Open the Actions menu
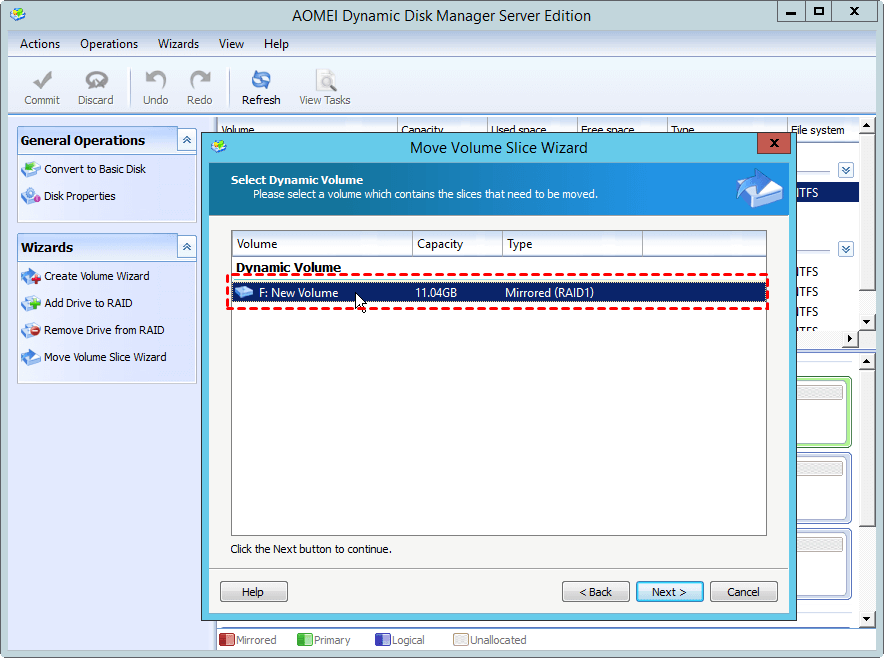This screenshot has width=884, height=658. pos(40,44)
